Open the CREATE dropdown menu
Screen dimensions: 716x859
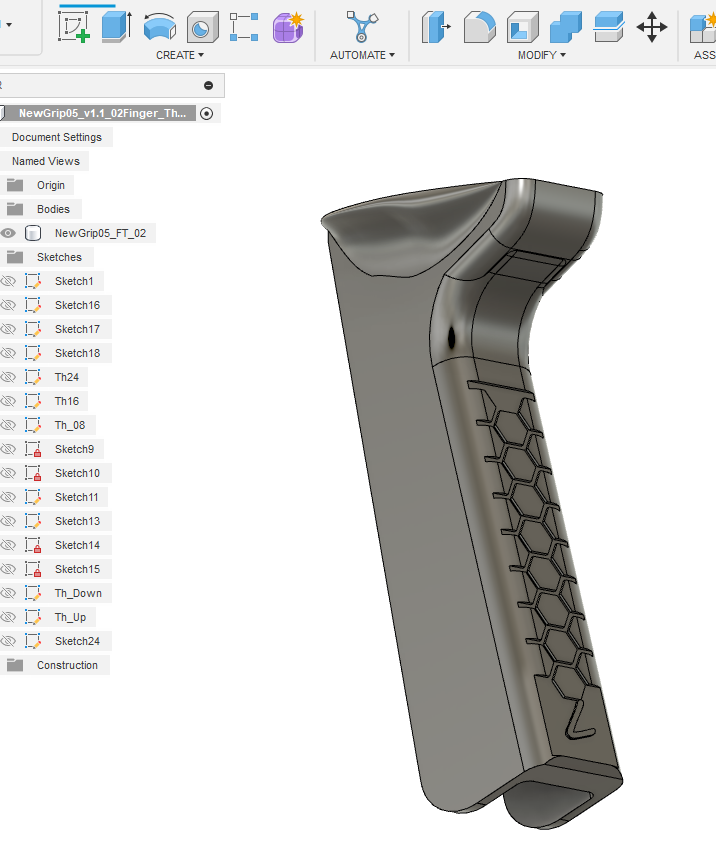point(180,55)
